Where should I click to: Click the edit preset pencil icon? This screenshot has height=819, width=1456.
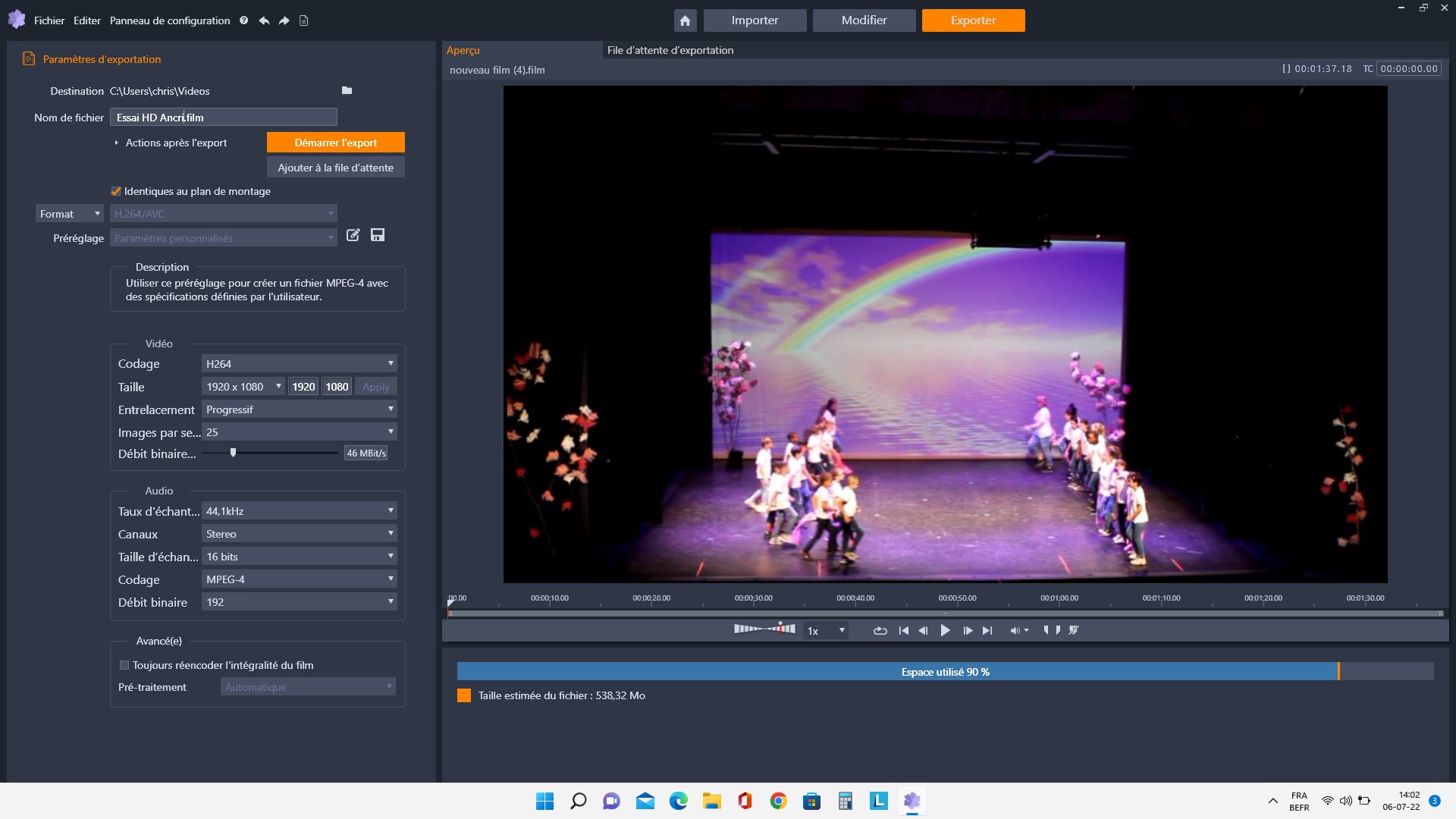point(353,235)
